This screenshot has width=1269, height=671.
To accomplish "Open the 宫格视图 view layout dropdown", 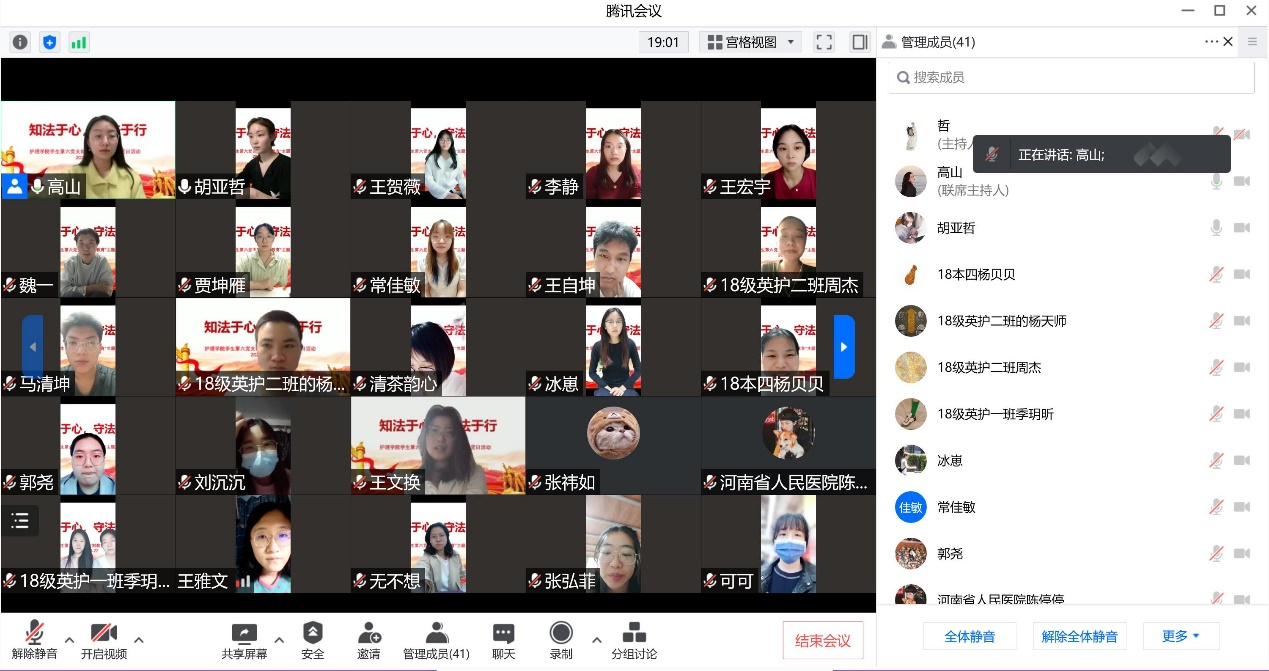I will [751, 42].
